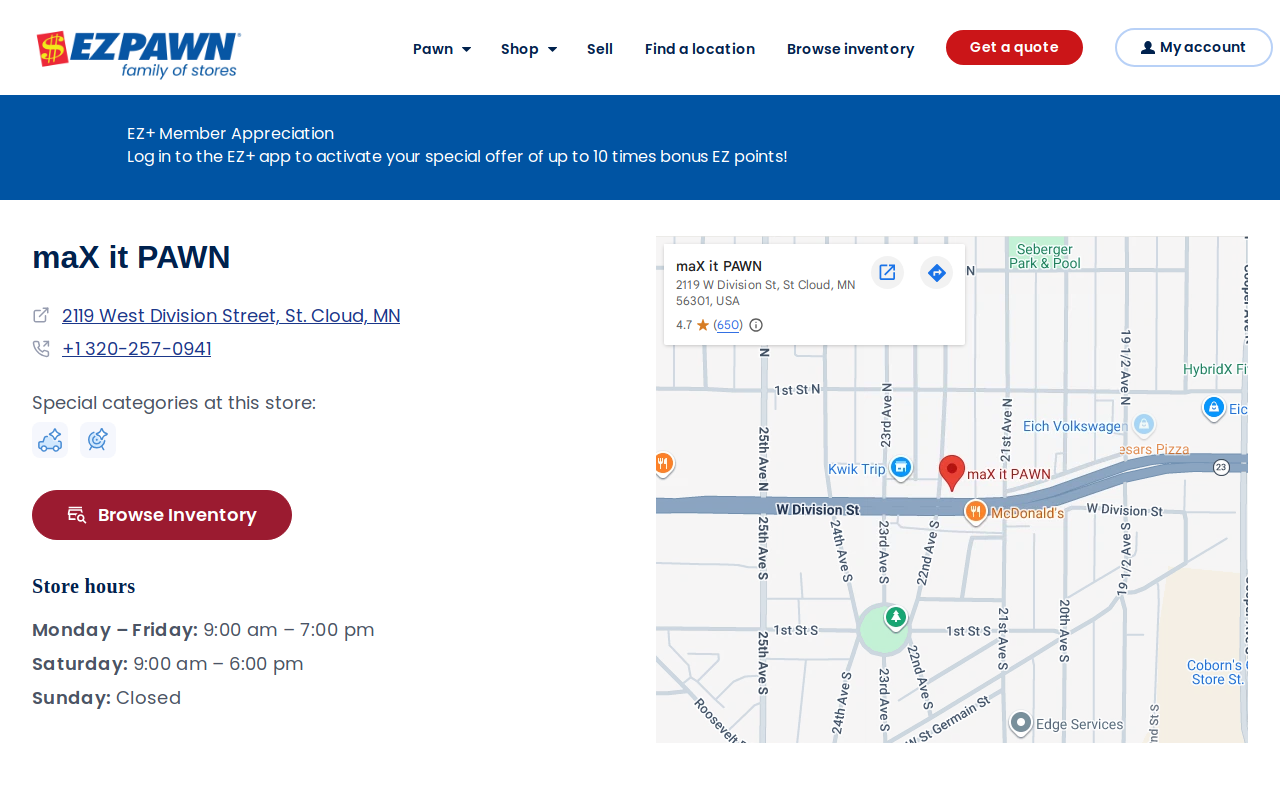This screenshot has width=1280, height=800.
Task: Click the info icon next to review count
Action: (x=756, y=325)
